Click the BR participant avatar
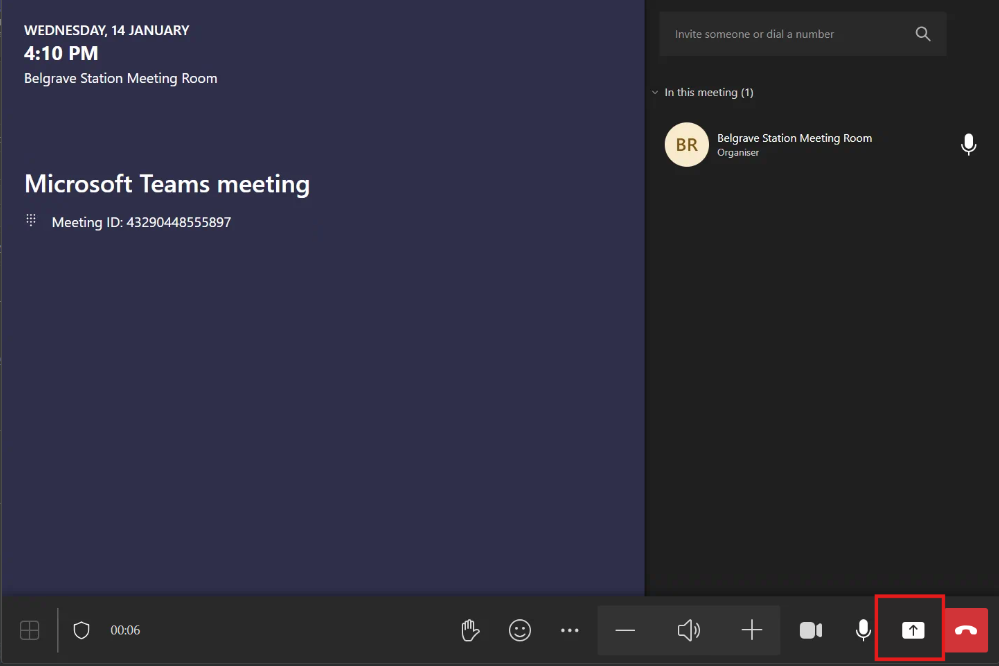This screenshot has width=999, height=666. pos(686,145)
